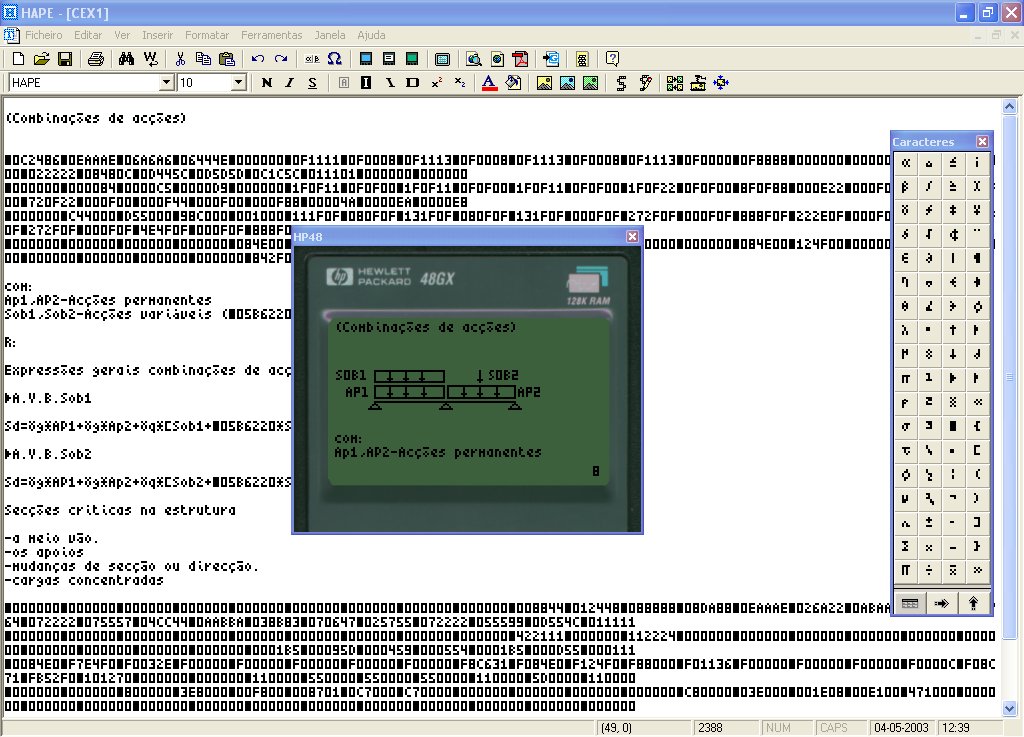This screenshot has width=1024, height=737.
Task: Open the HAPE font name dropdown
Action: point(167,82)
